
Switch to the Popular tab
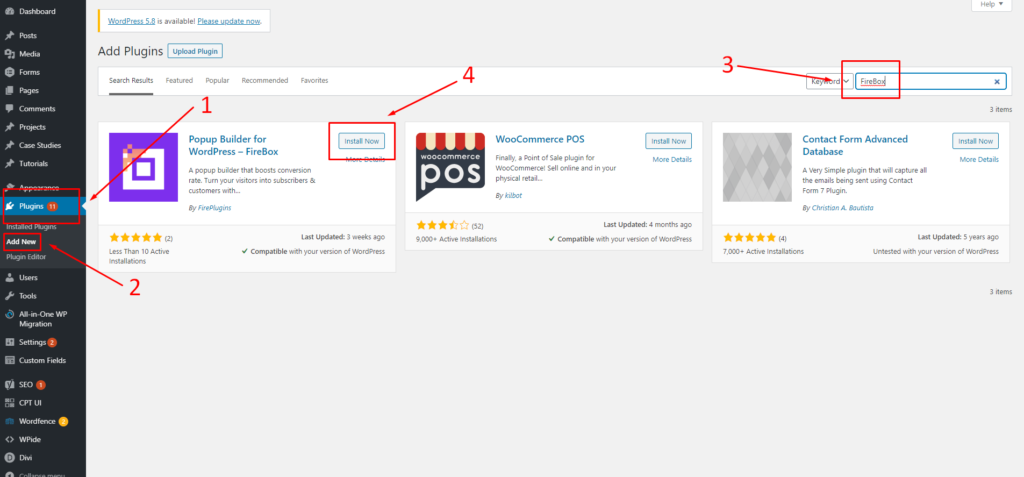click(217, 80)
